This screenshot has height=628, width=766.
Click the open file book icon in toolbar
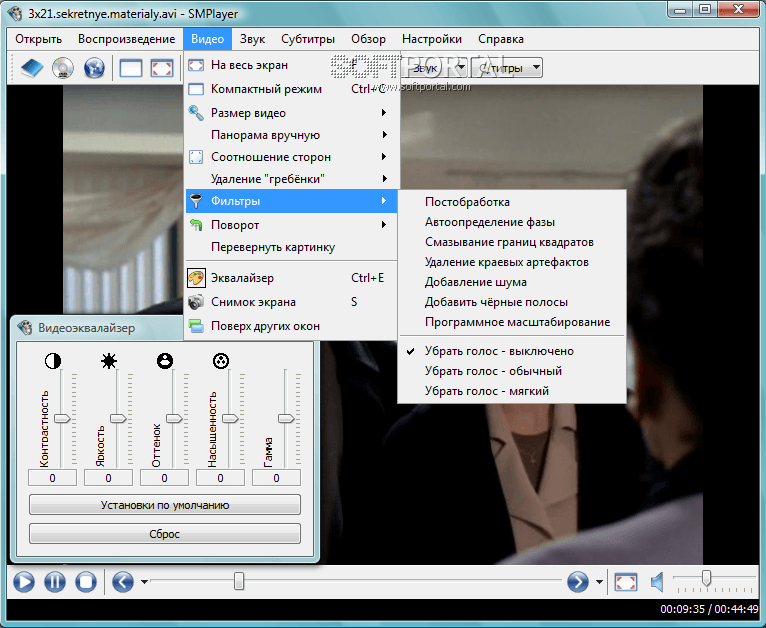tap(32, 68)
